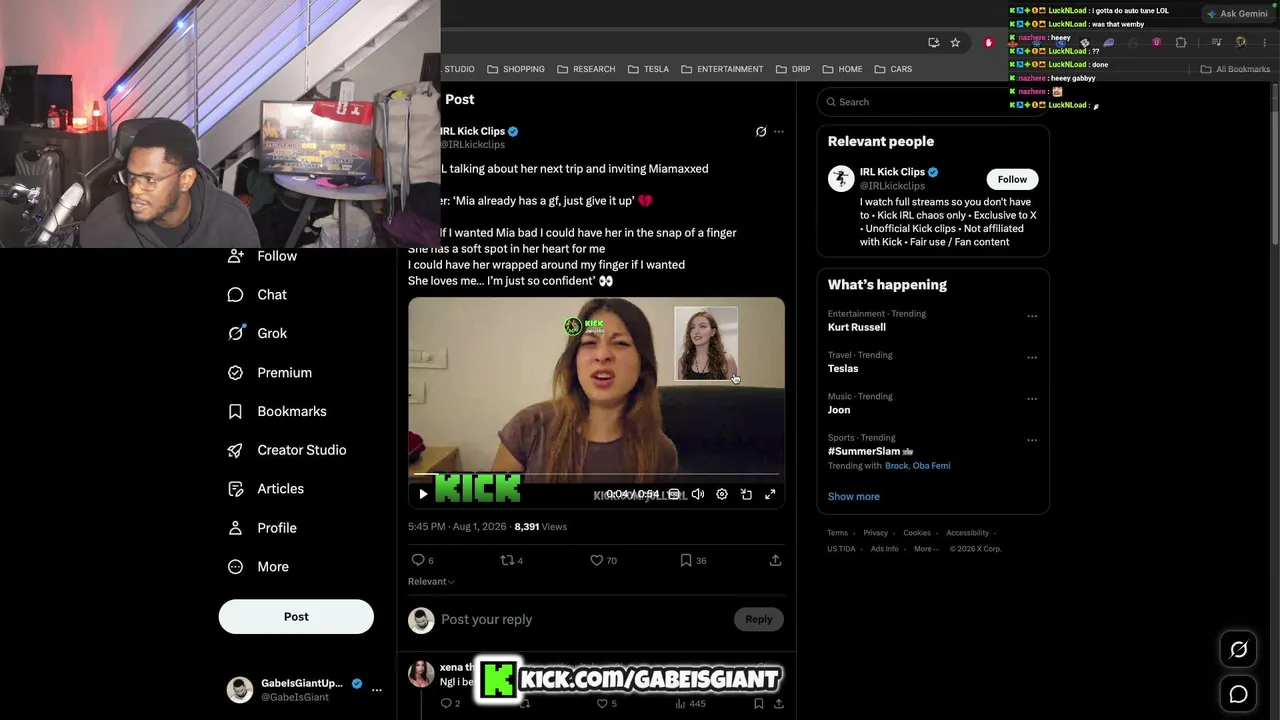Enter fullscreen on the video

[770, 494]
